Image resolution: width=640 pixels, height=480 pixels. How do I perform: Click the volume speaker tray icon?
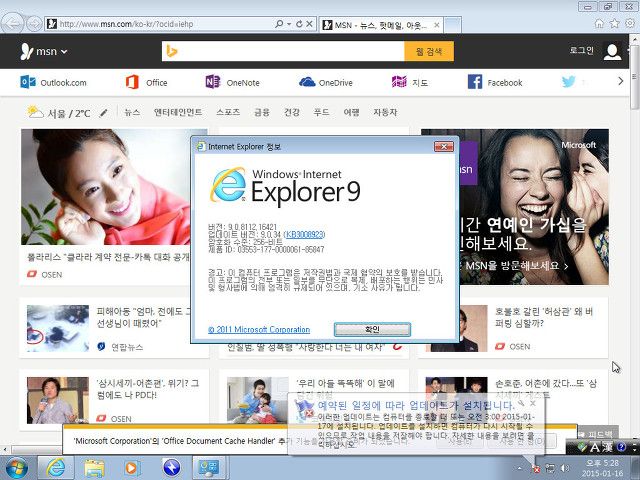pos(565,468)
